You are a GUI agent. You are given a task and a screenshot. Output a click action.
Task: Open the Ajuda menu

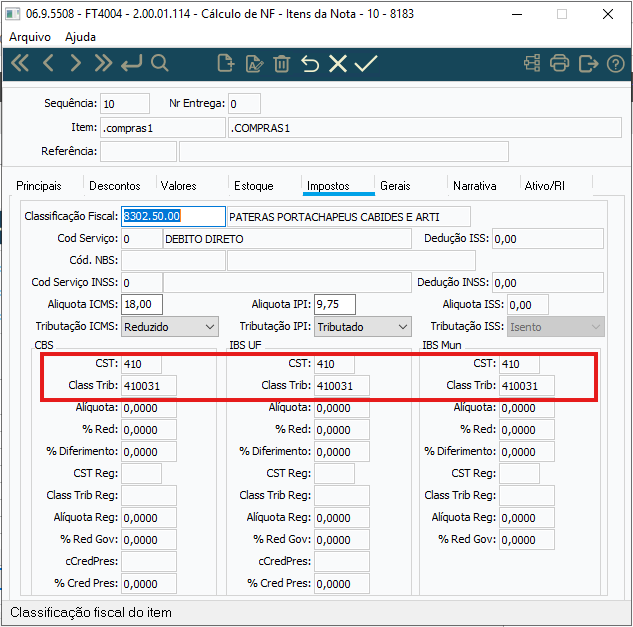pyautogui.click(x=80, y=37)
